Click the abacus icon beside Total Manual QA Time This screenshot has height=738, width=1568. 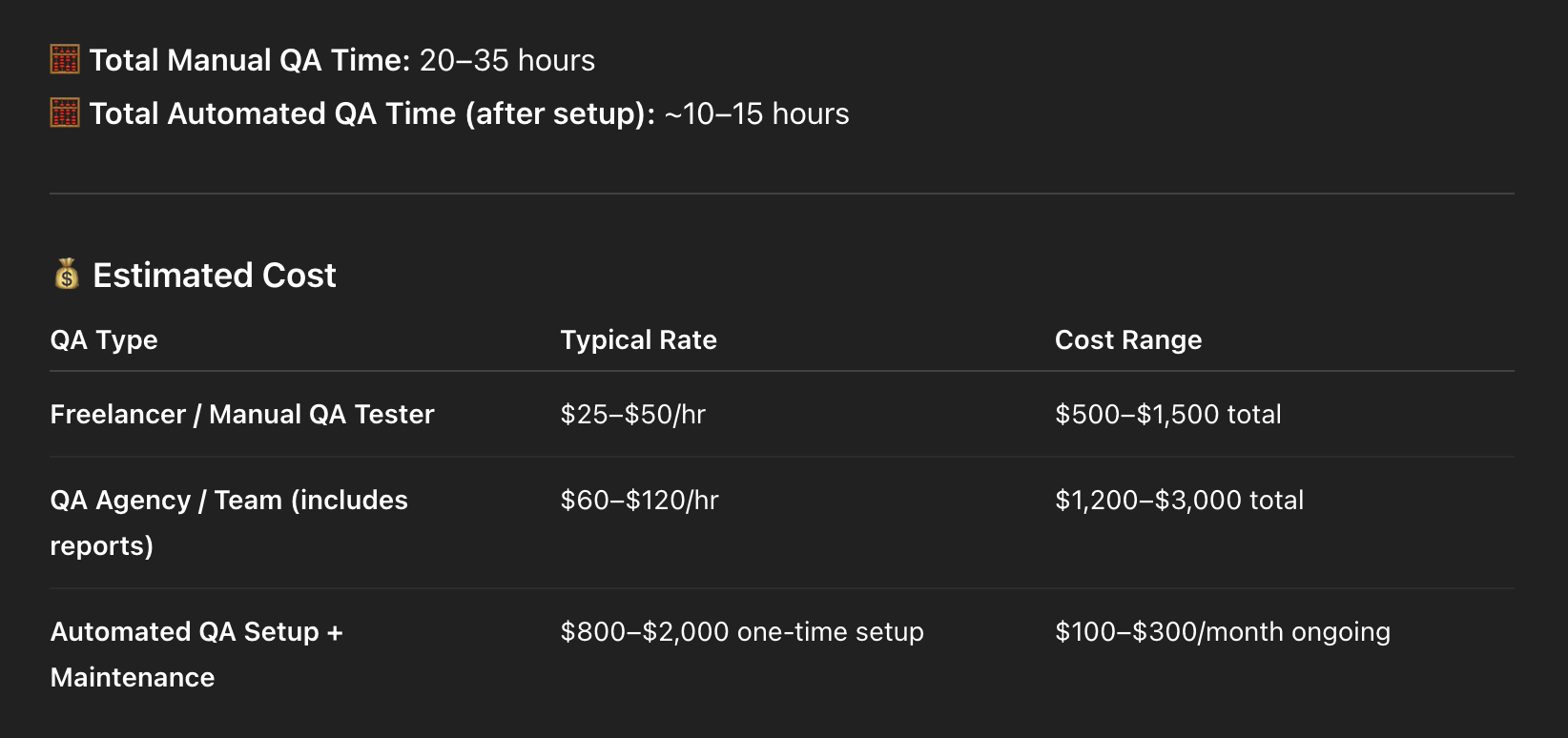[65, 60]
